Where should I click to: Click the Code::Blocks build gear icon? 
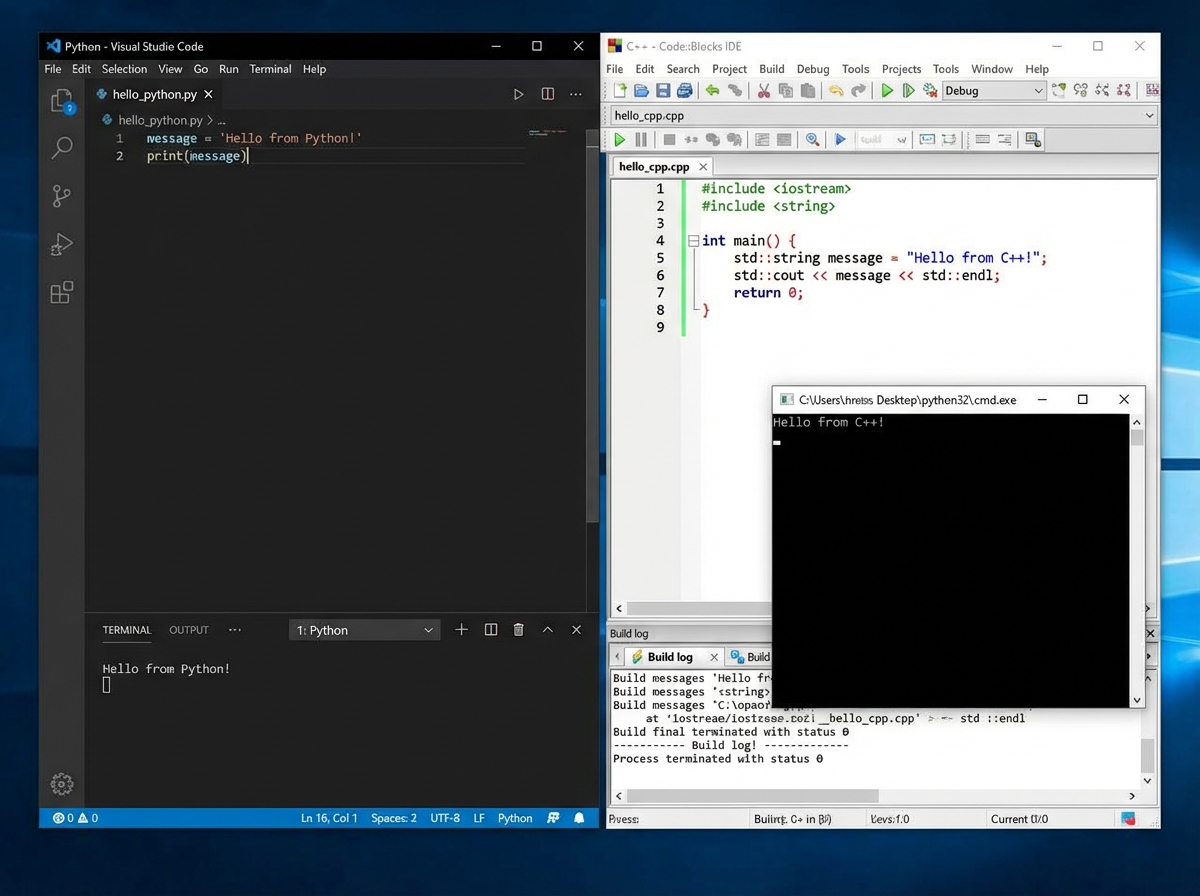pos(929,90)
